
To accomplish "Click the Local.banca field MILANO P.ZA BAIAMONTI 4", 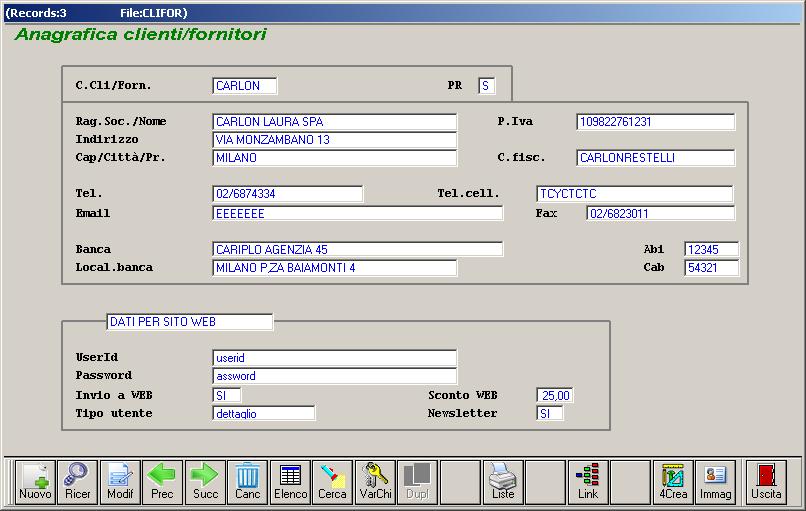I will click(334, 268).
